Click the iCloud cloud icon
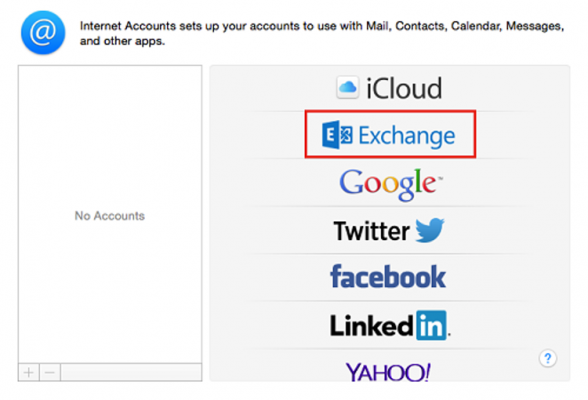The image size is (588, 400). point(348,88)
